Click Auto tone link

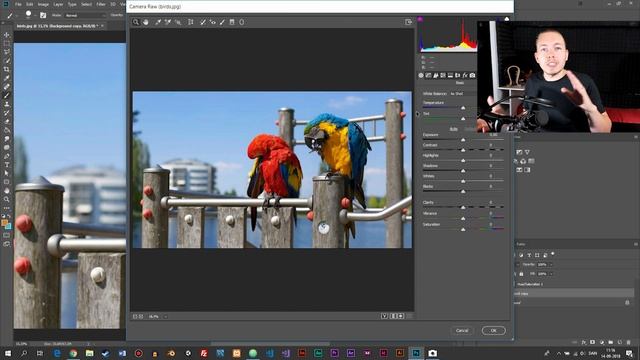coord(453,129)
